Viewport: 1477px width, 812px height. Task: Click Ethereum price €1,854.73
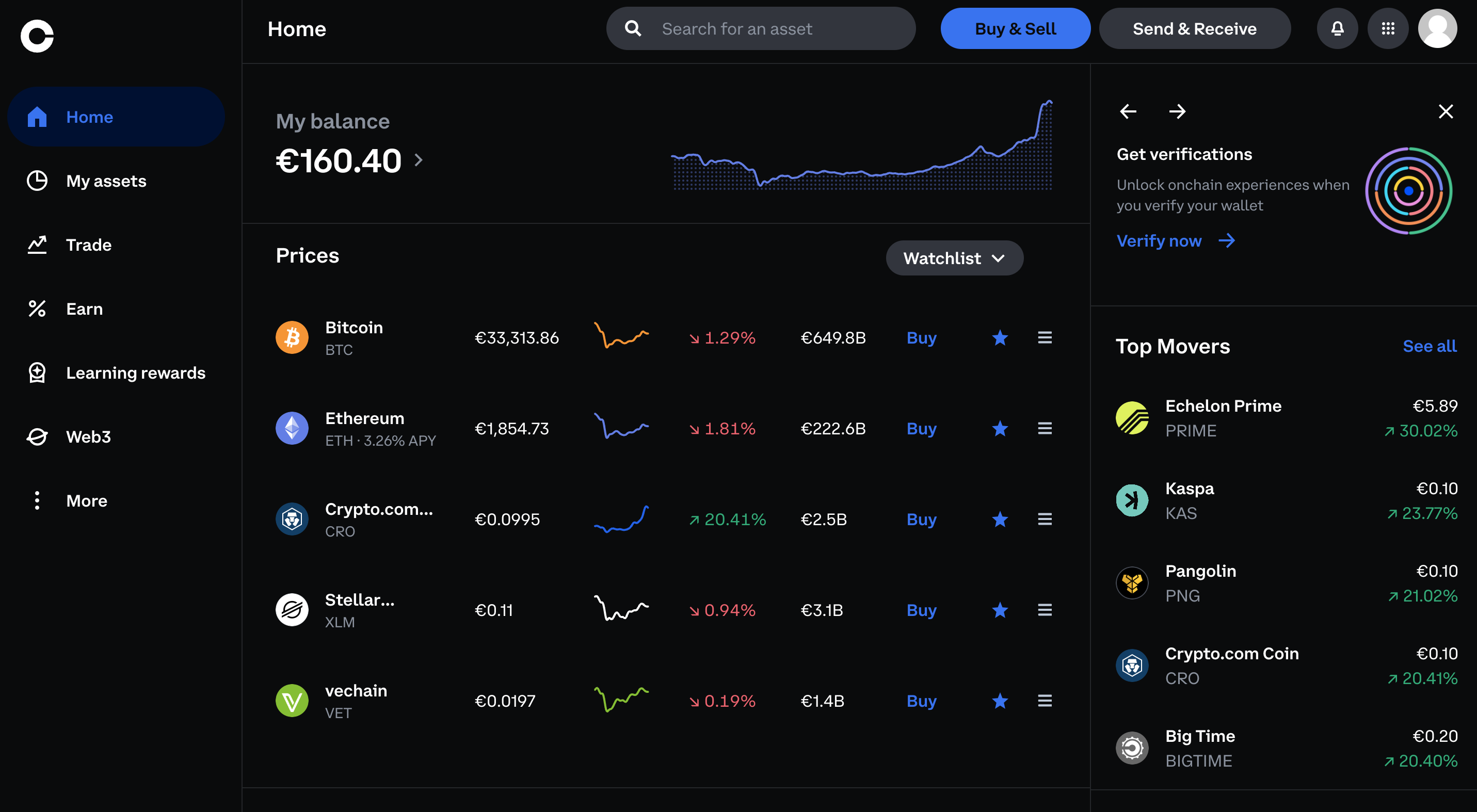[511, 429]
